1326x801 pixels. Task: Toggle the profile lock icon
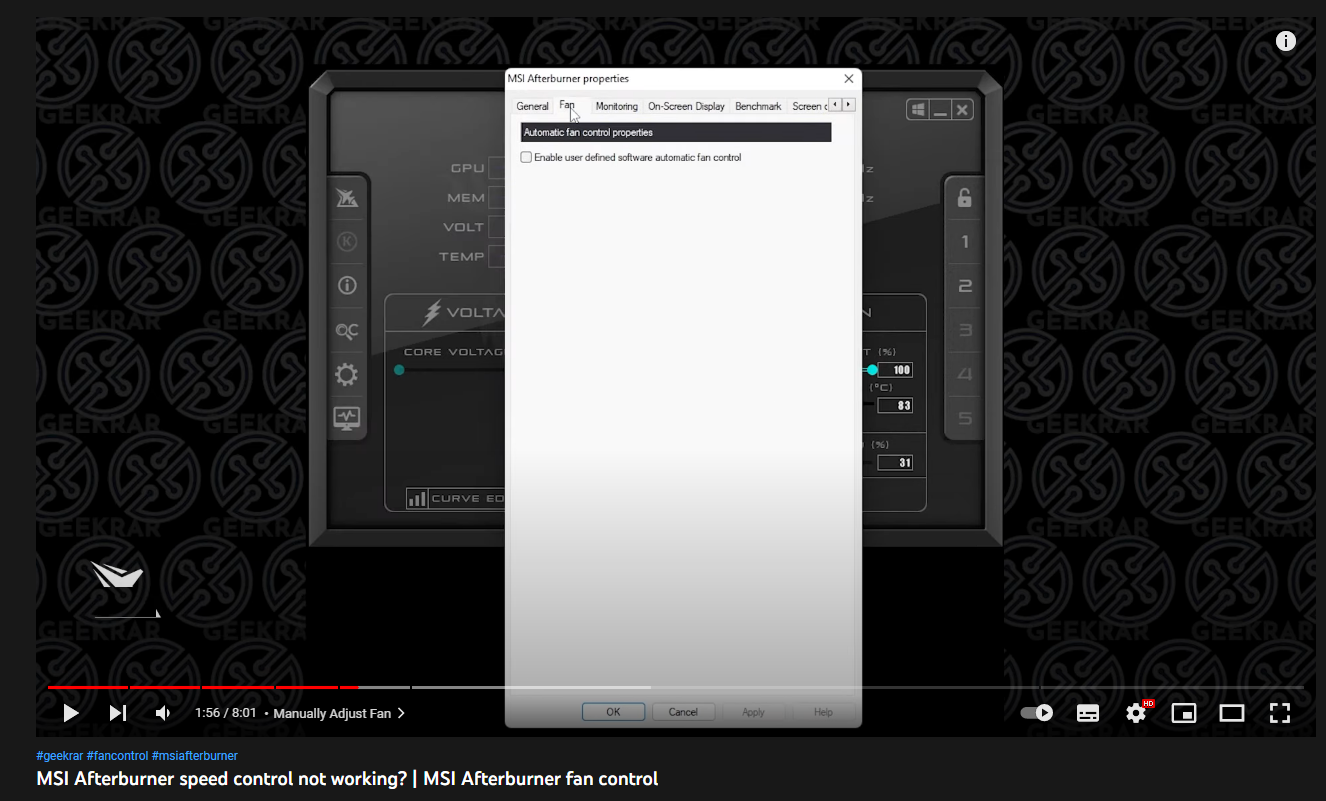(x=964, y=197)
